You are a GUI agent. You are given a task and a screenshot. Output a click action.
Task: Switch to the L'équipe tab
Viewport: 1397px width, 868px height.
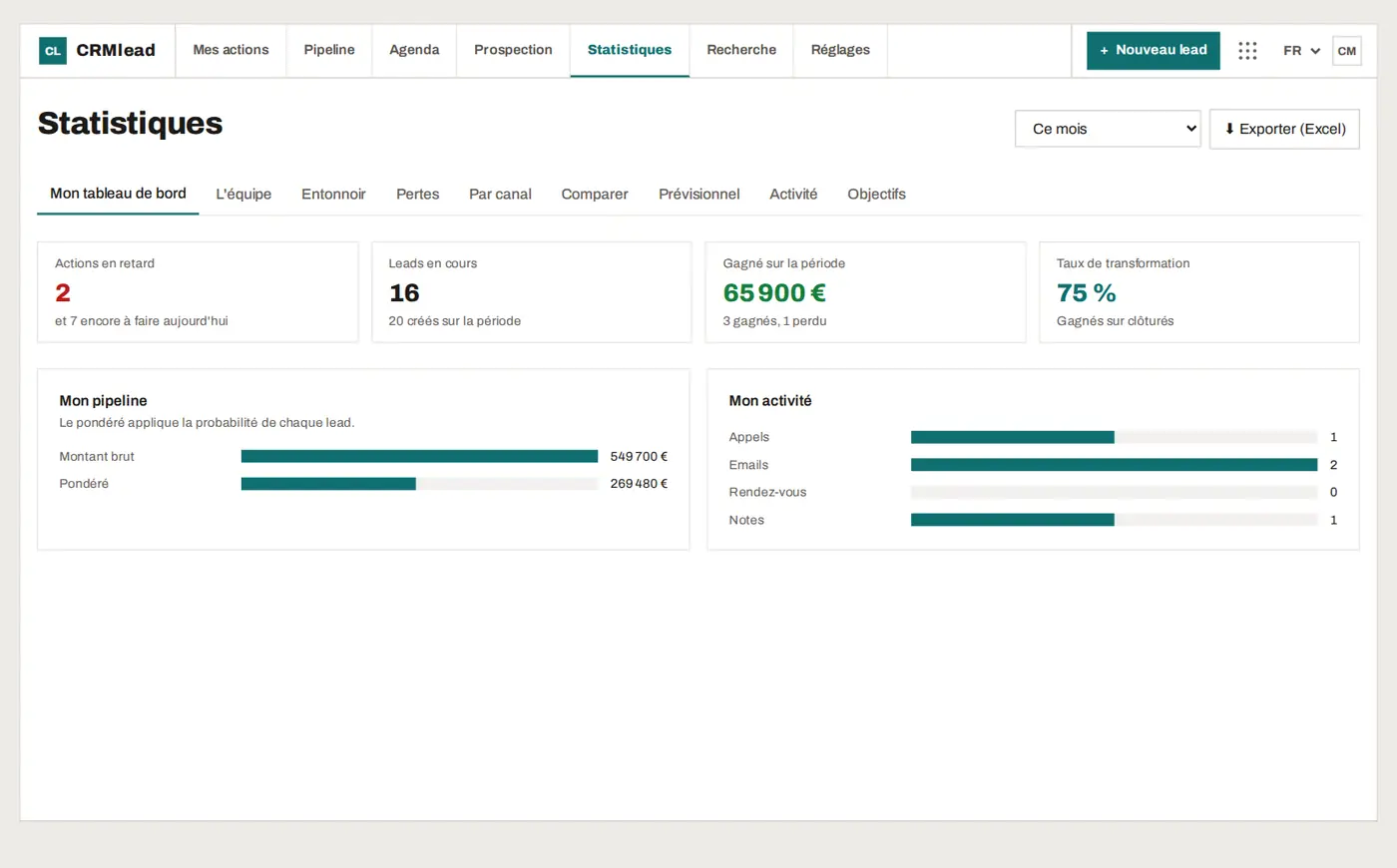(x=243, y=195)
